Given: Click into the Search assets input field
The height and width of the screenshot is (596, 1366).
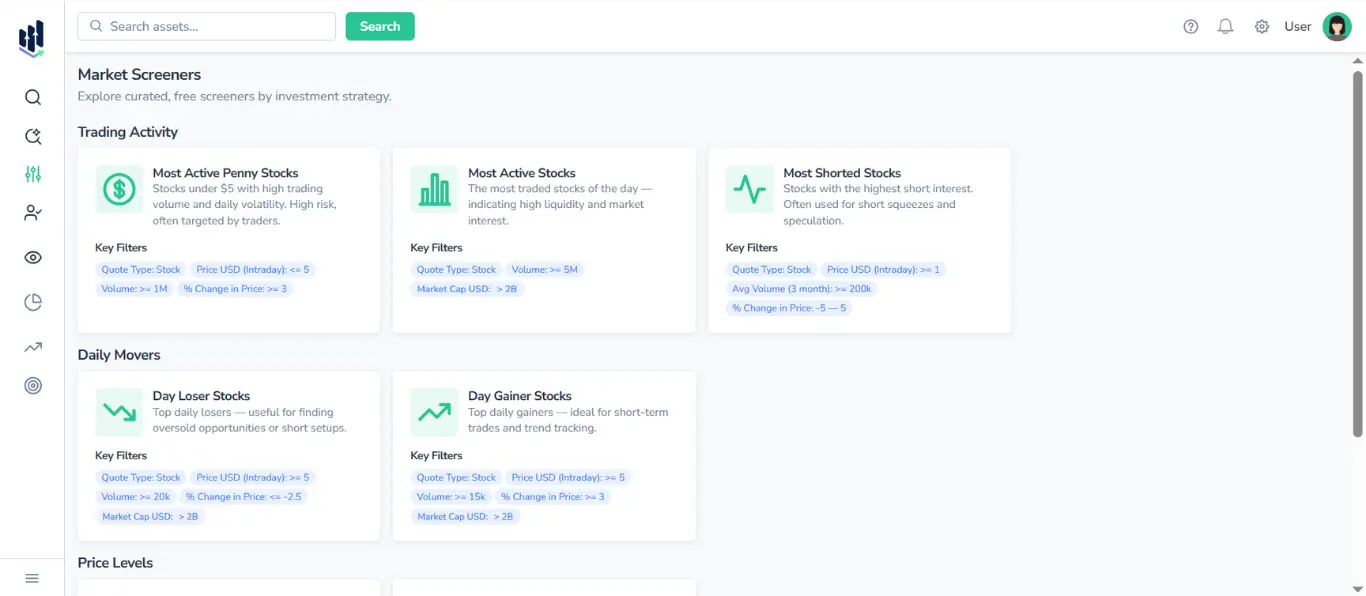Looking at the screenshot, I should (205, 26).
